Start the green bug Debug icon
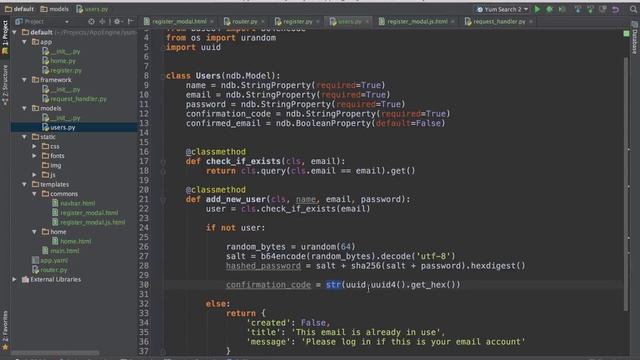Image resolution: width=640 pixels, height=360 pixels. [549, 9]
